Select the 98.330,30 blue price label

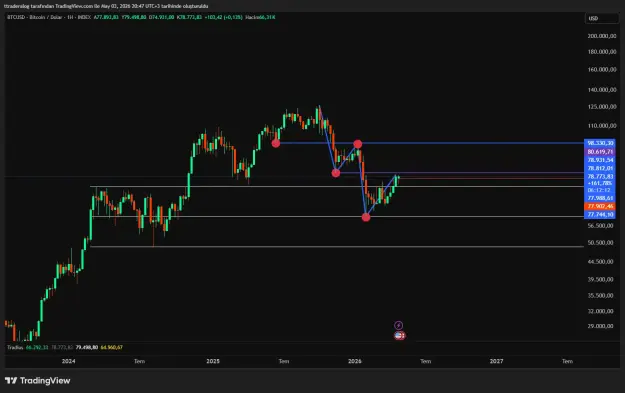600,143
